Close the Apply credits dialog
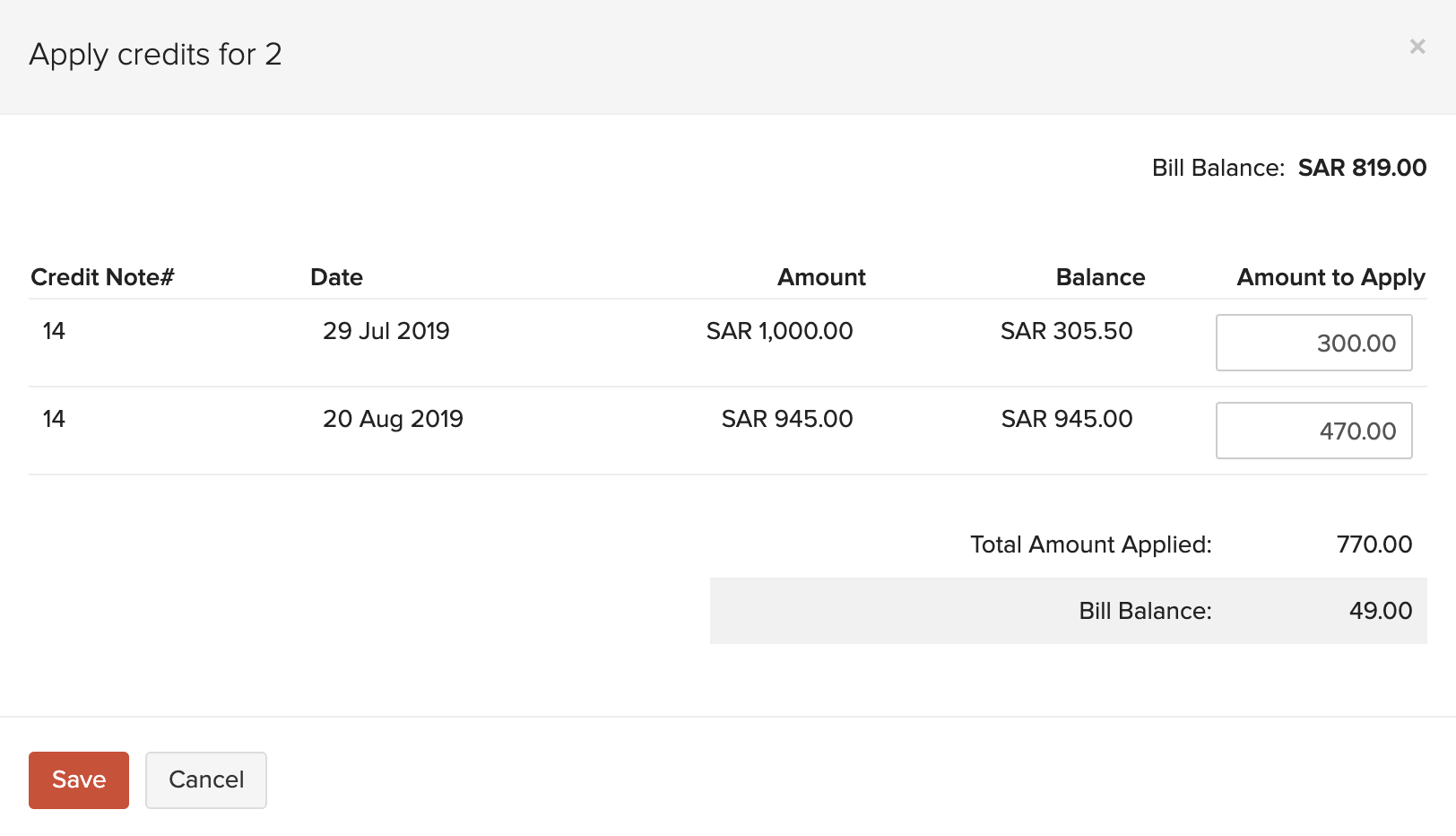The height and width of the screenshot is (836, 1456). [1417, 47]
